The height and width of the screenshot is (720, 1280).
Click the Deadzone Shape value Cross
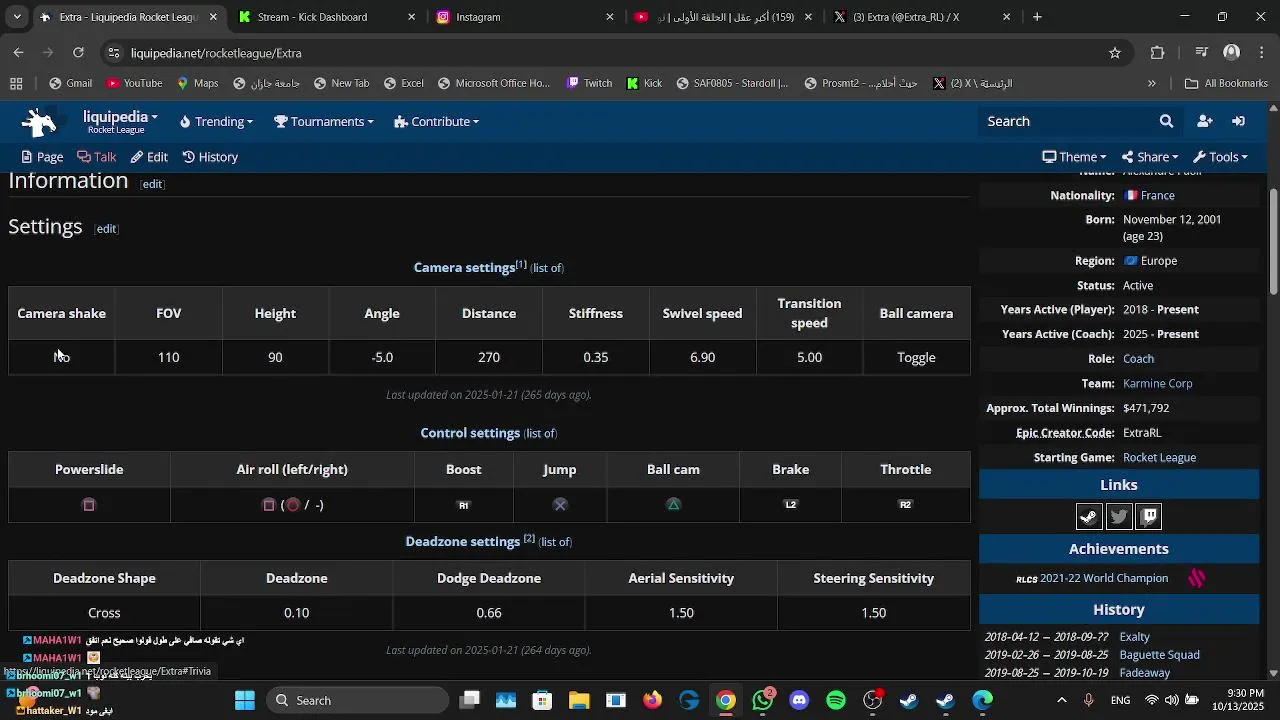click(x=104, y=613)
